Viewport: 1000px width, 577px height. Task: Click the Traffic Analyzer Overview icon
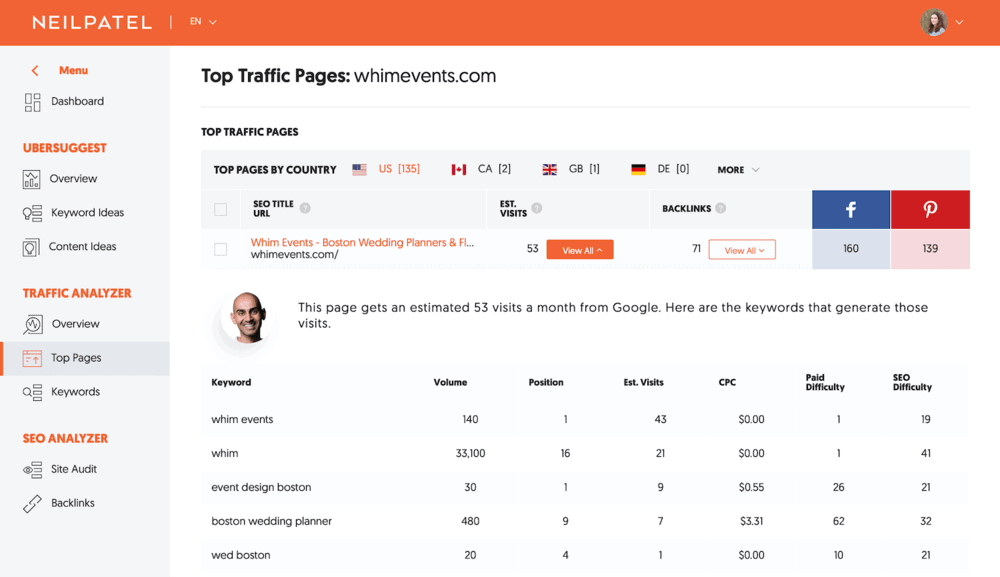33,325
